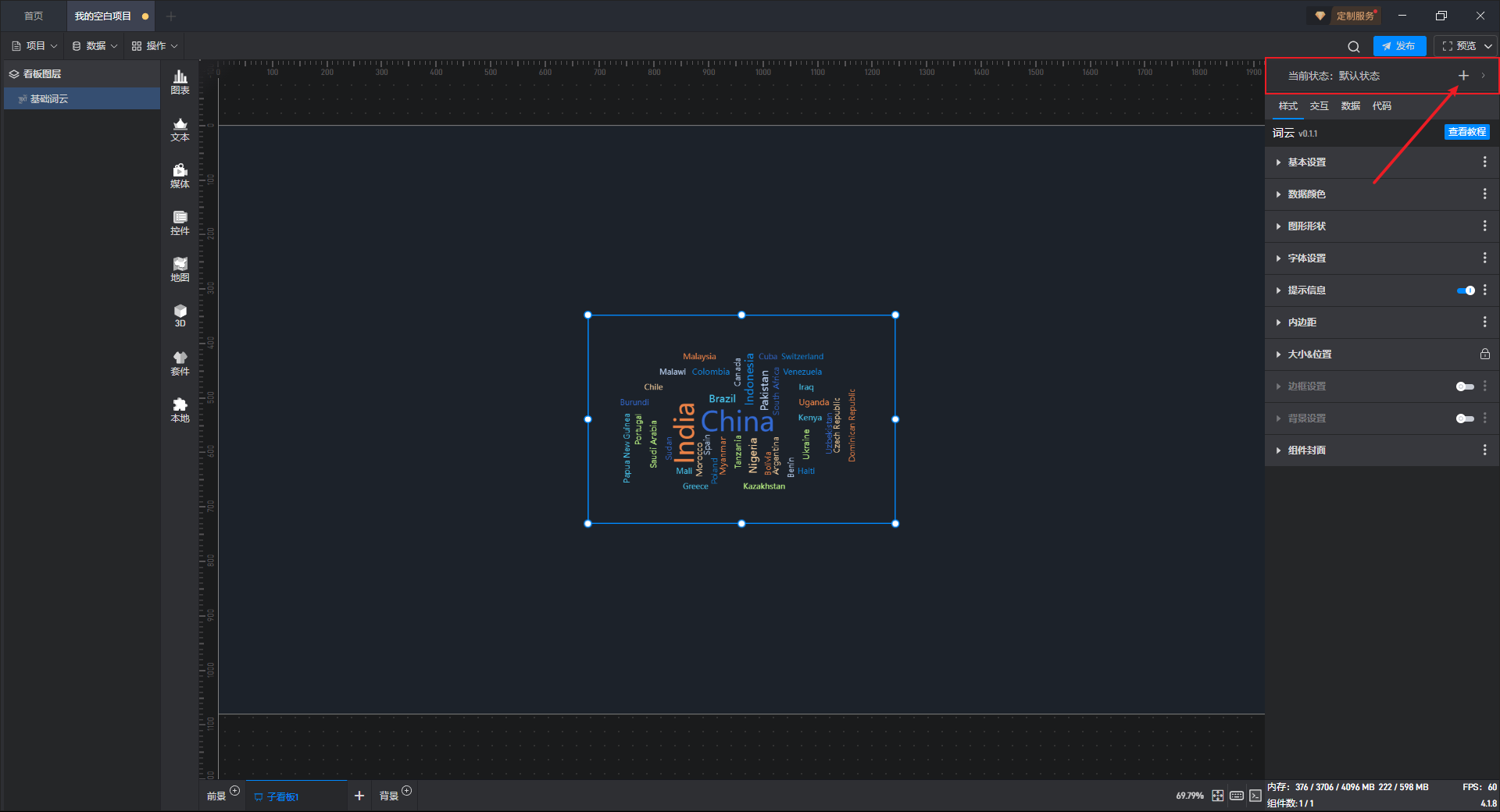Click the 发布 publish button
The height and width of the screenshot is (812, 1500).
pyautogui.click(x=1399, y=46)
